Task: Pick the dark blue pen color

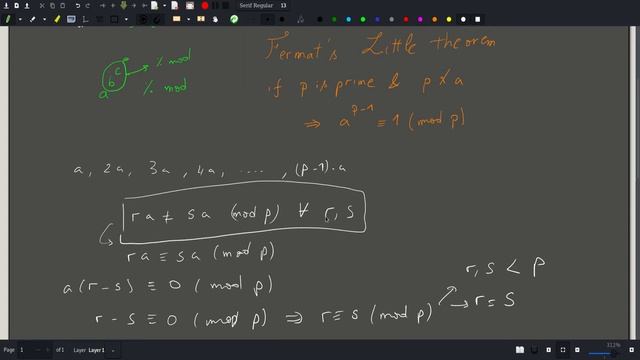Action: (x=377, y=19)
